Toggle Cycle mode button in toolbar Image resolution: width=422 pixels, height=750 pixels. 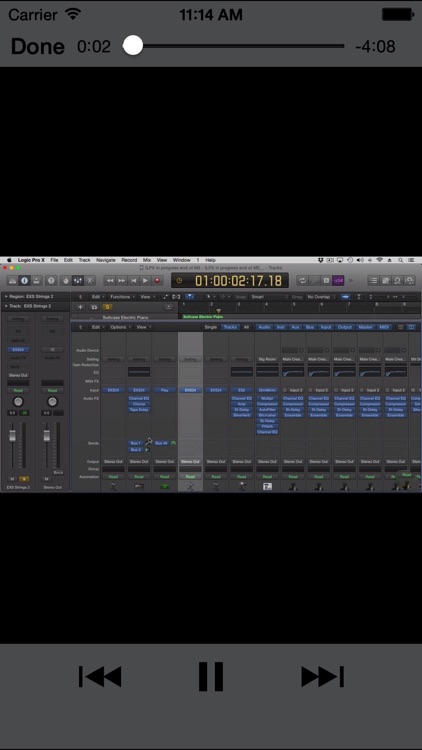point(302,281)
